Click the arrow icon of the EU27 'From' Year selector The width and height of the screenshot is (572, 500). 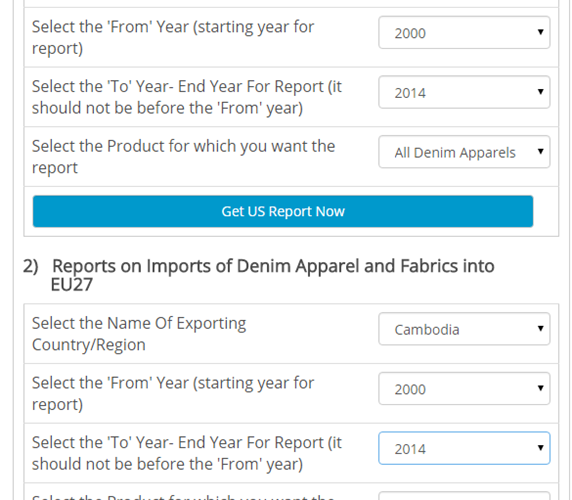(541, 388)
